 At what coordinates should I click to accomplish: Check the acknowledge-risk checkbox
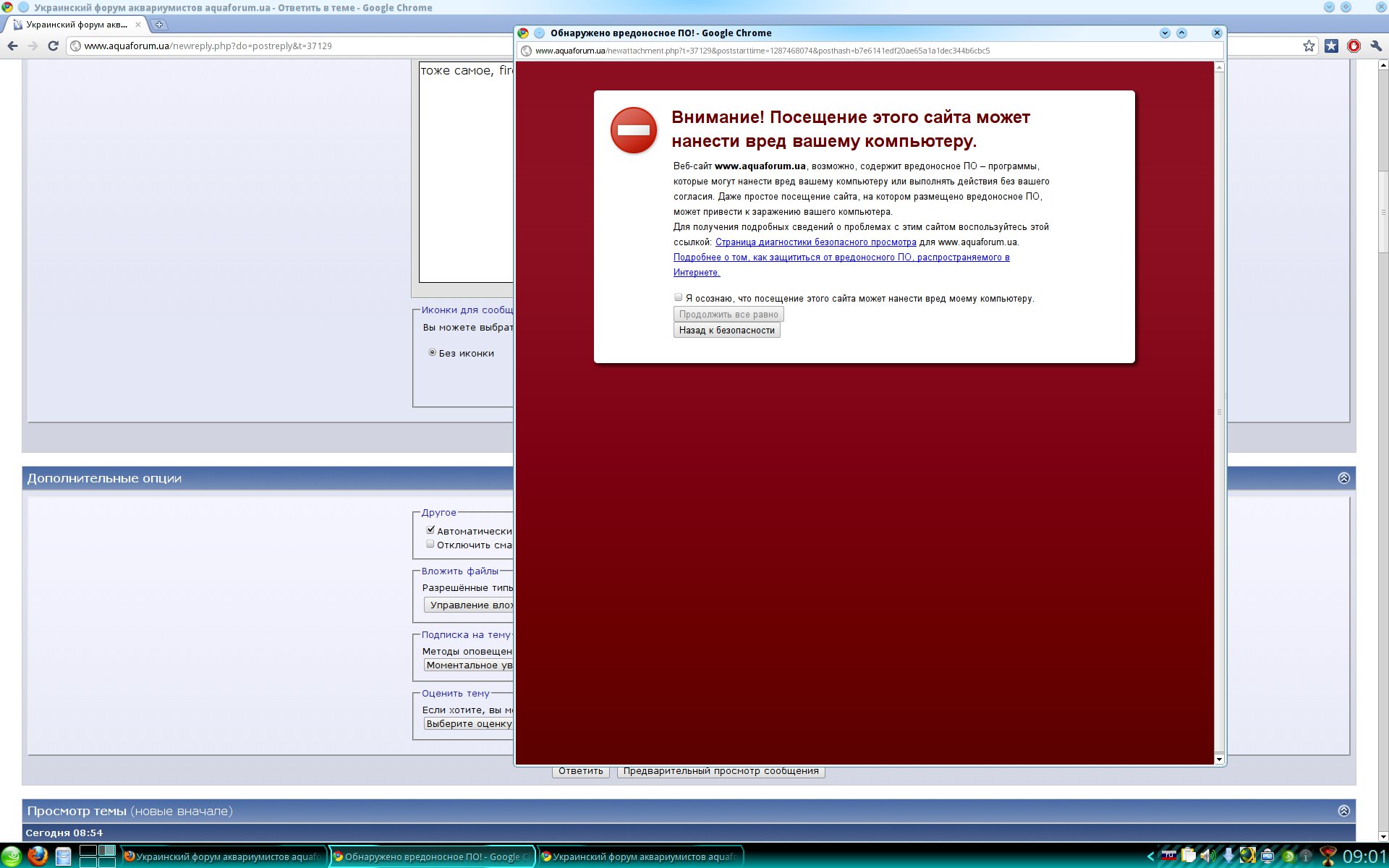coord(679,297)
